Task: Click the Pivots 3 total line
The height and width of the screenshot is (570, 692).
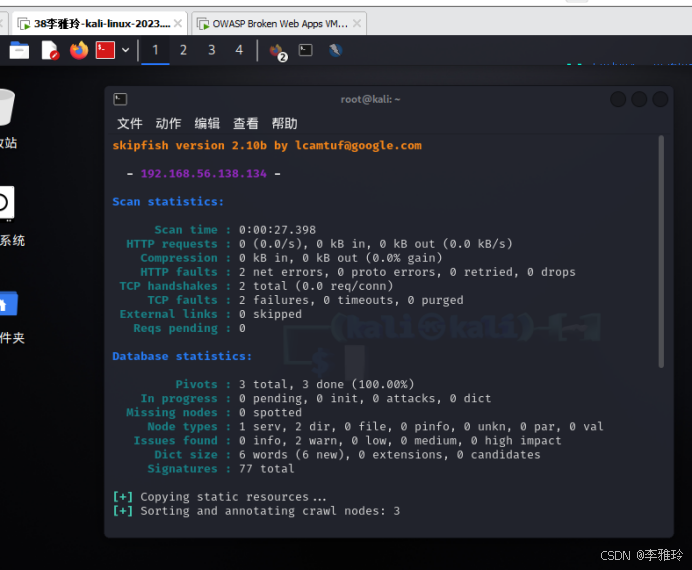Action: pyautogui.click(x=295, y=385)
